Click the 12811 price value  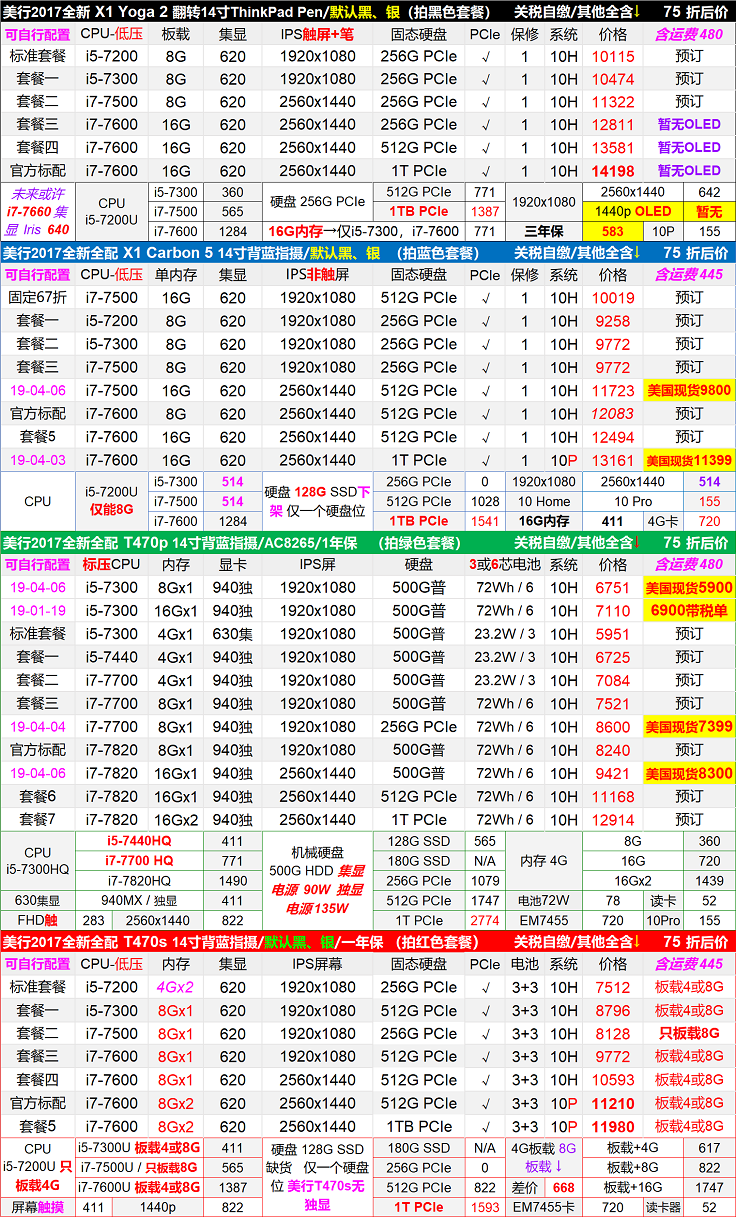tap(613, 125)
